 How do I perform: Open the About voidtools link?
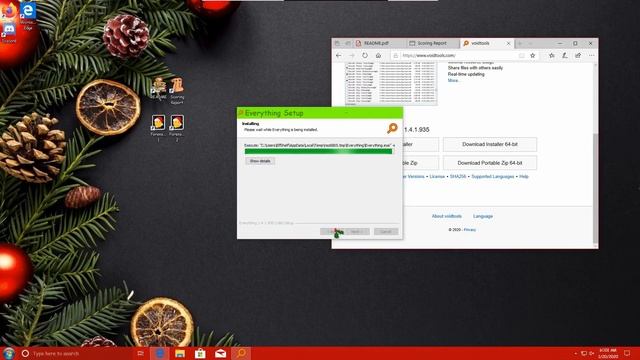(447, 216)
